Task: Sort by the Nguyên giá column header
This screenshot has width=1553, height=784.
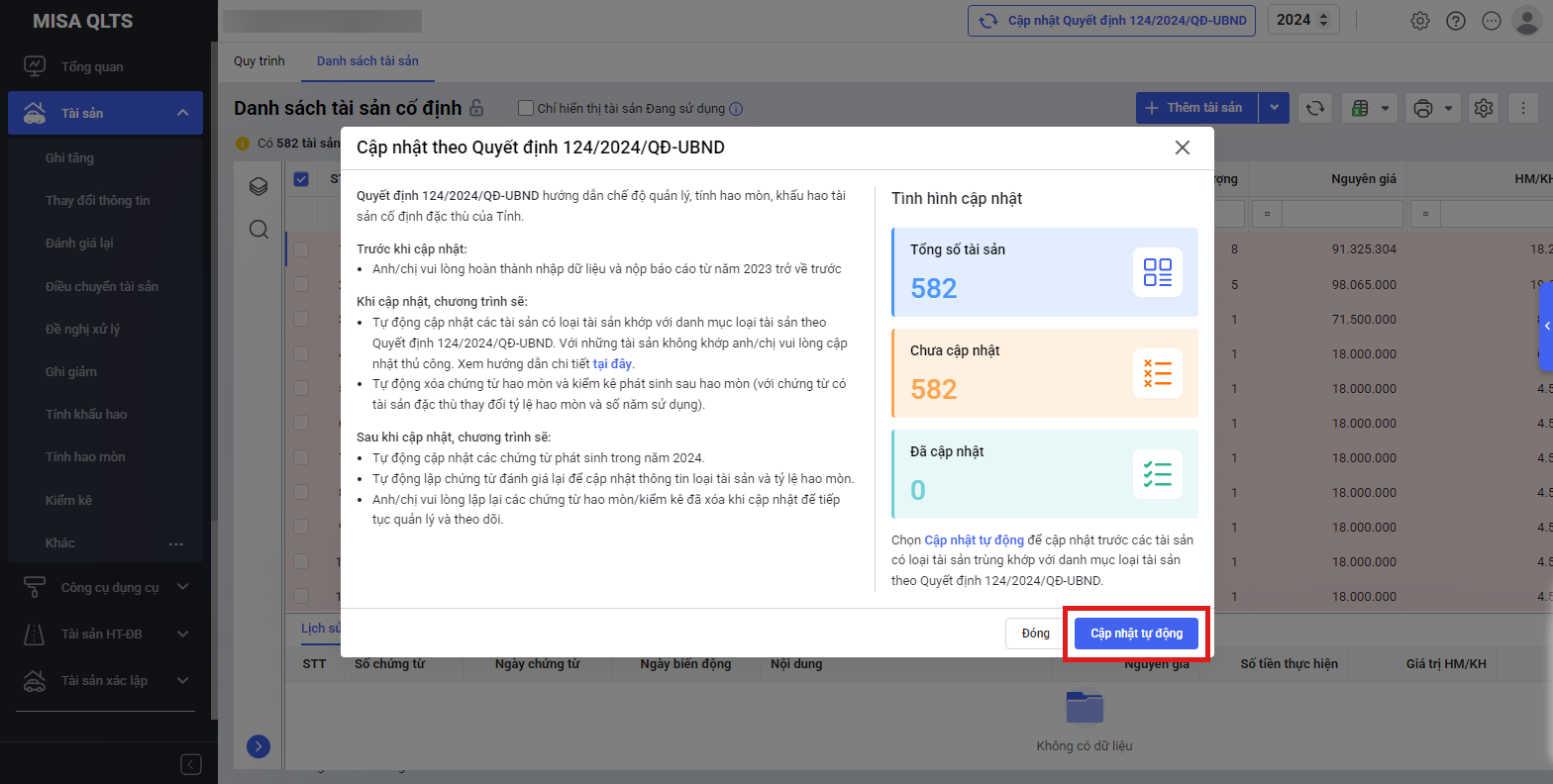Action: click(1364, 179)
